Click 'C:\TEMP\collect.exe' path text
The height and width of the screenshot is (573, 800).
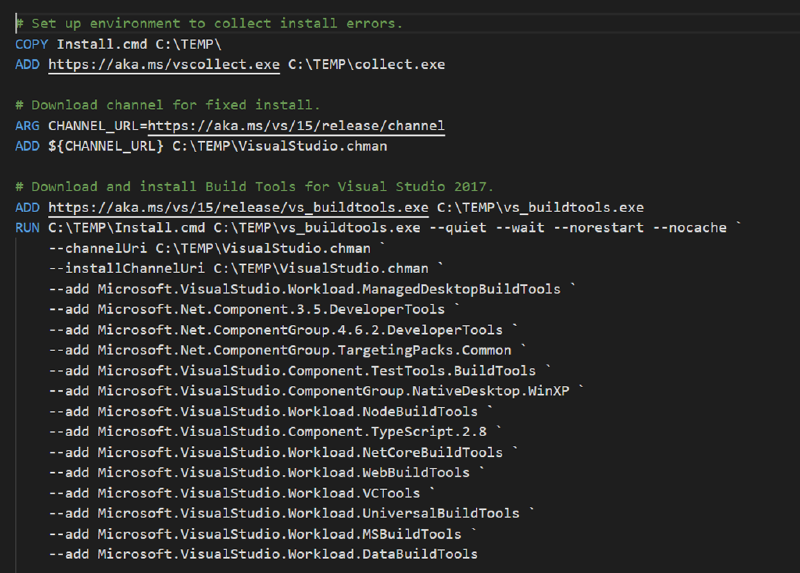point(366,65)
